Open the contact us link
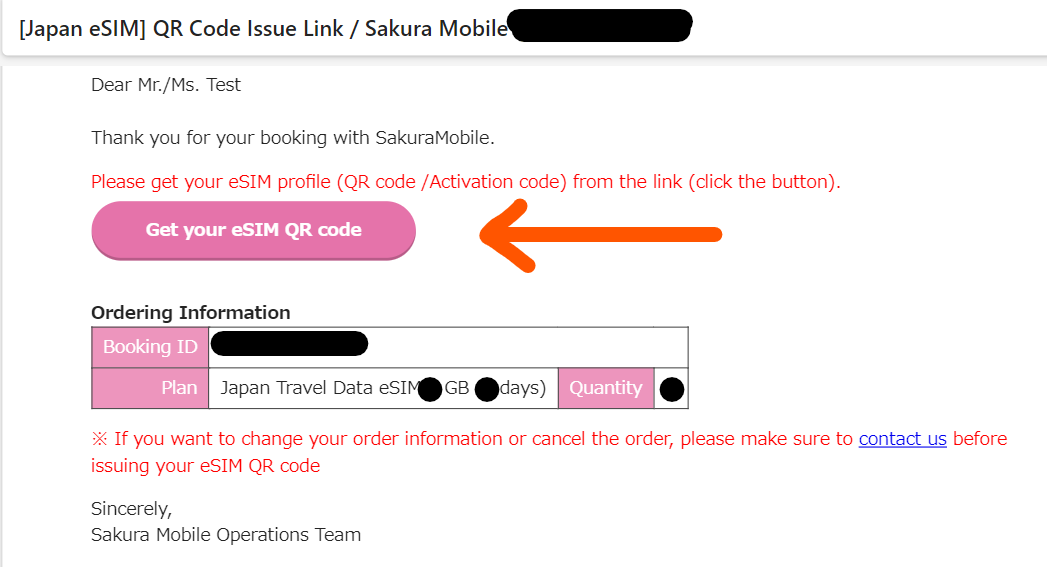Viewport: 1047px width, 567px height. 902,439
